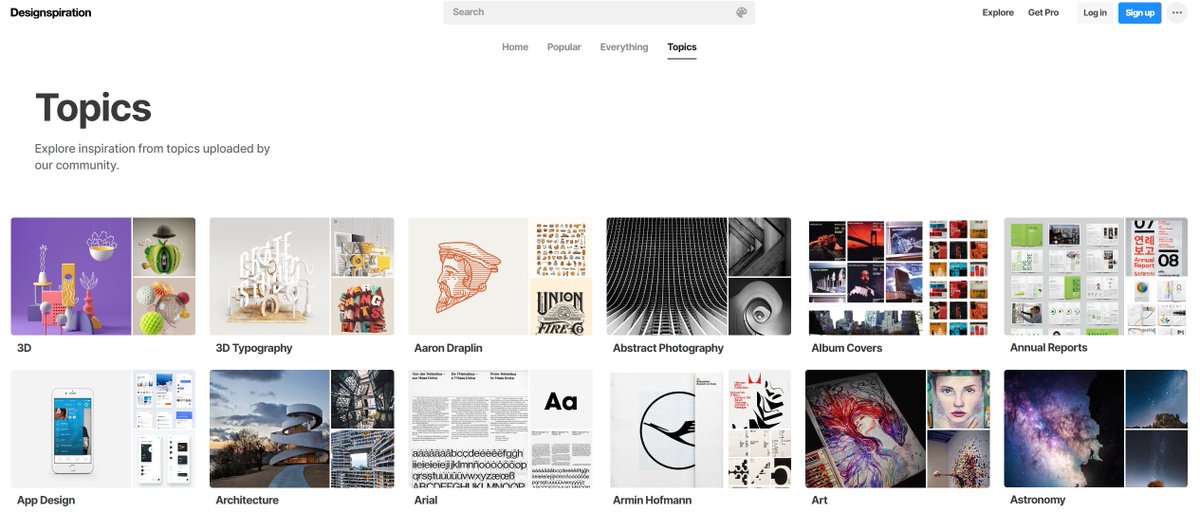Click the Arial topic label
Image resolution: width=1200 pixels, height=512 pixels.
426,500
